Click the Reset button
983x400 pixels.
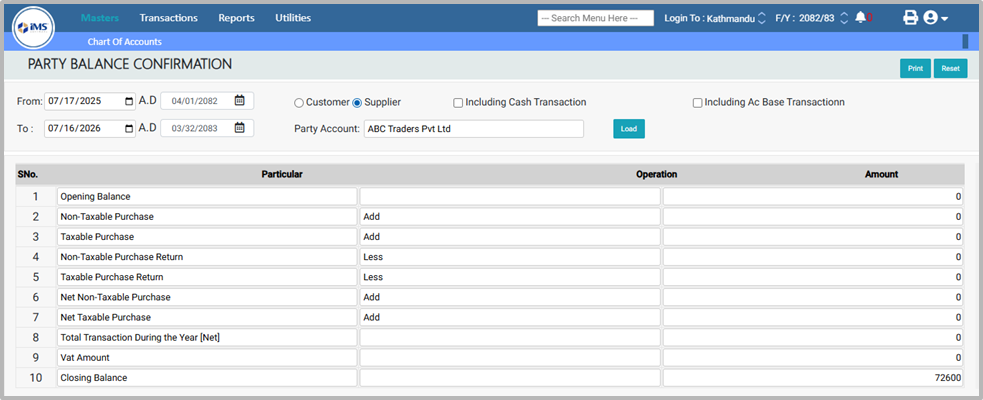coord(950,69)
